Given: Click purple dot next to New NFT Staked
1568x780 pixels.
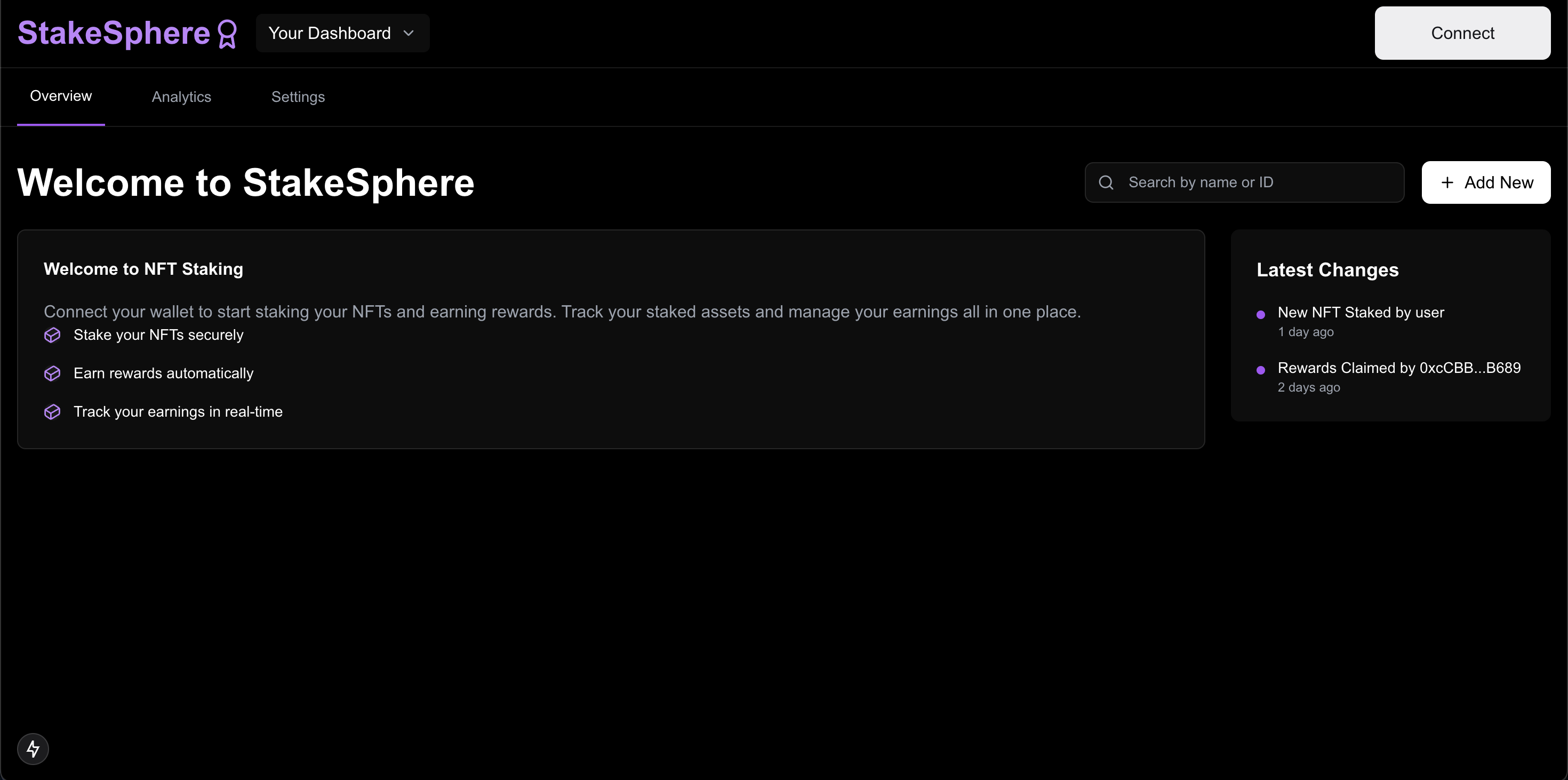Looking at the screenshot, I should coord(1261,314).
